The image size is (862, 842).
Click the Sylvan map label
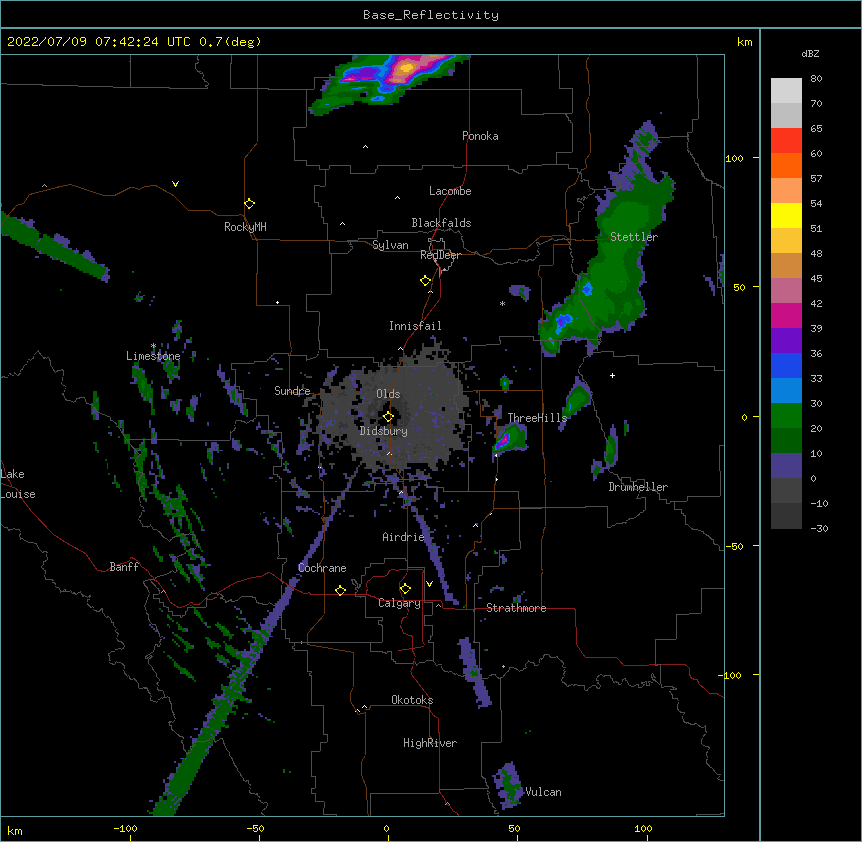click(390, 245)
